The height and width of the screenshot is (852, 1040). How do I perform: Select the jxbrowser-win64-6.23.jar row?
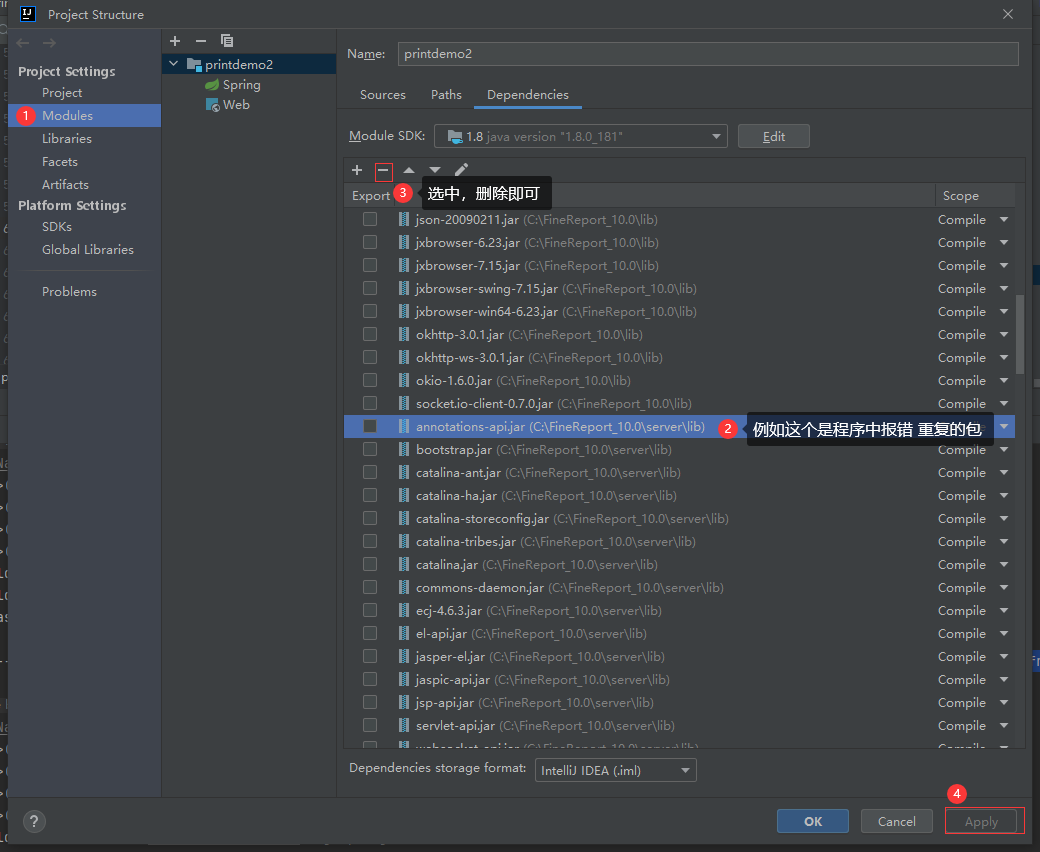click(679, 312)
